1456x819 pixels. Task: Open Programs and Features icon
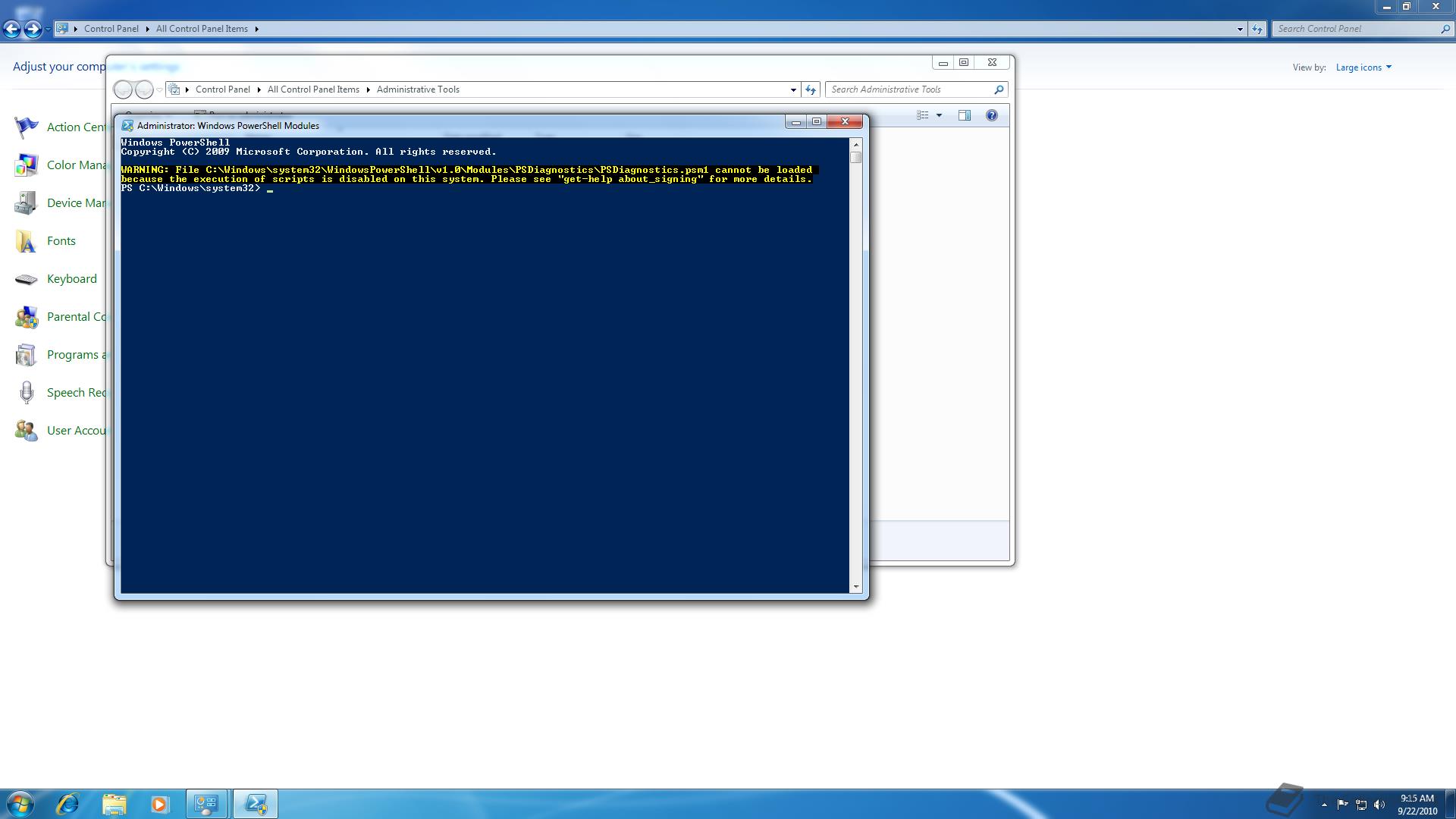pos(27,355)
